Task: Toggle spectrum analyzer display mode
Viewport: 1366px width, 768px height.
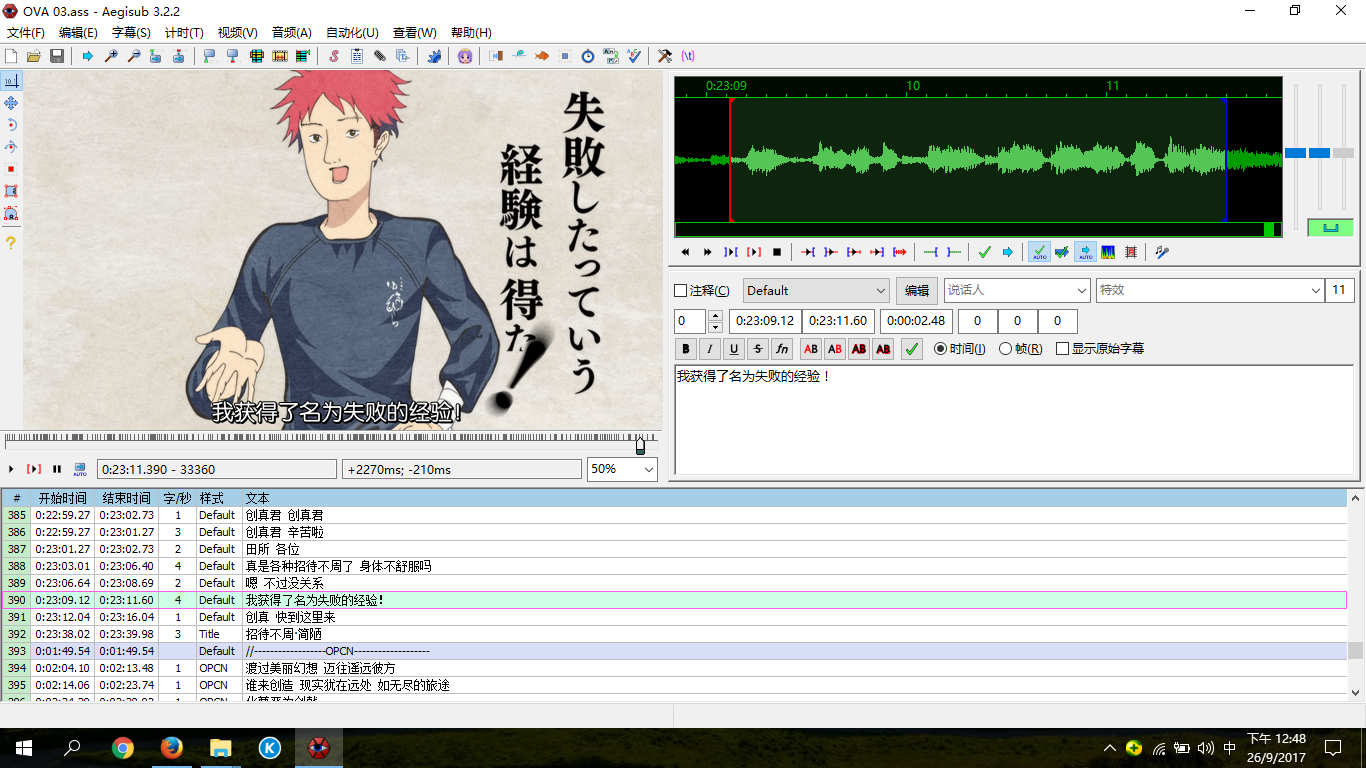Action: pyautogui.click(x=1108, y=252)
